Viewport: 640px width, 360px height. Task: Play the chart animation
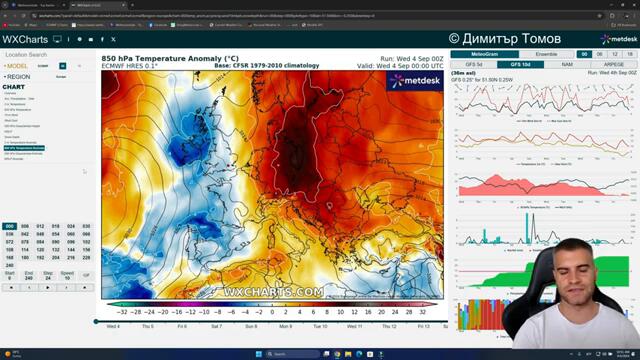pyautogui.click(x=48, y=288)
